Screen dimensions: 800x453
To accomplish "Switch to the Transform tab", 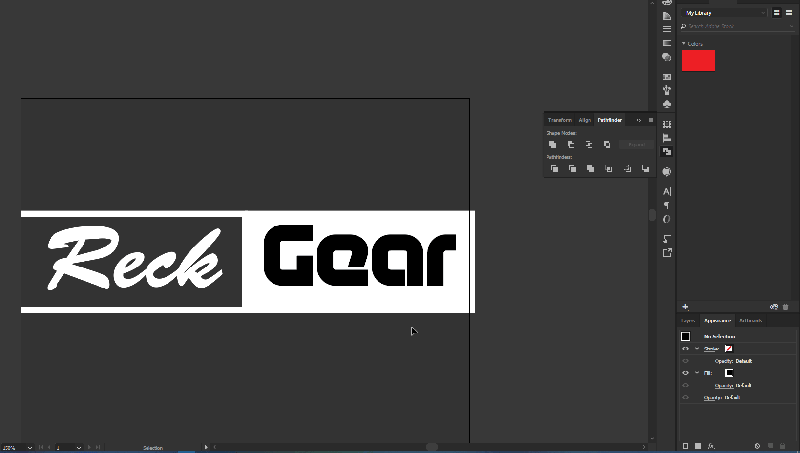I will (x=560, y=120).
